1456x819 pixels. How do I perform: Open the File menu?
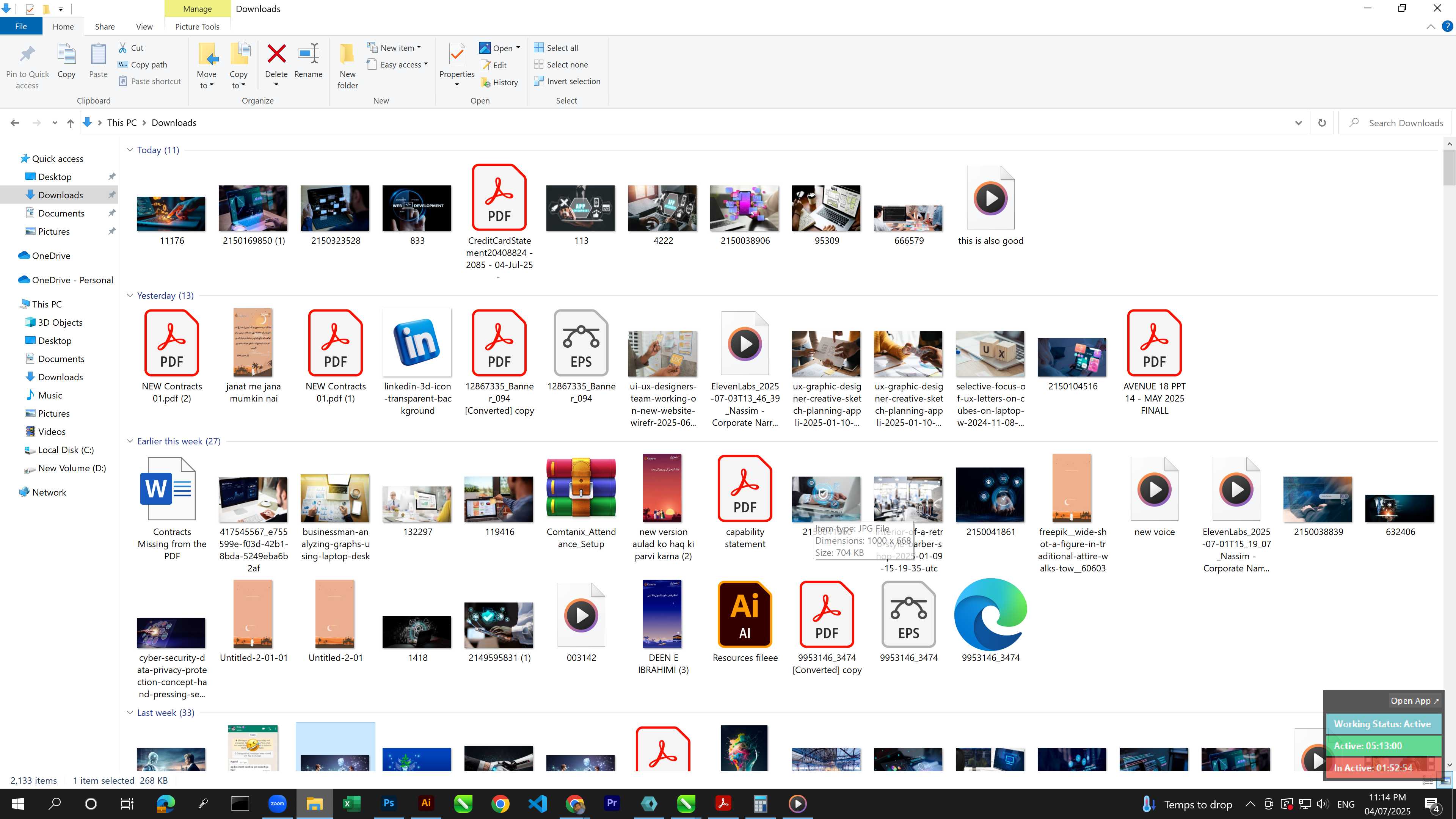point(21,27)
